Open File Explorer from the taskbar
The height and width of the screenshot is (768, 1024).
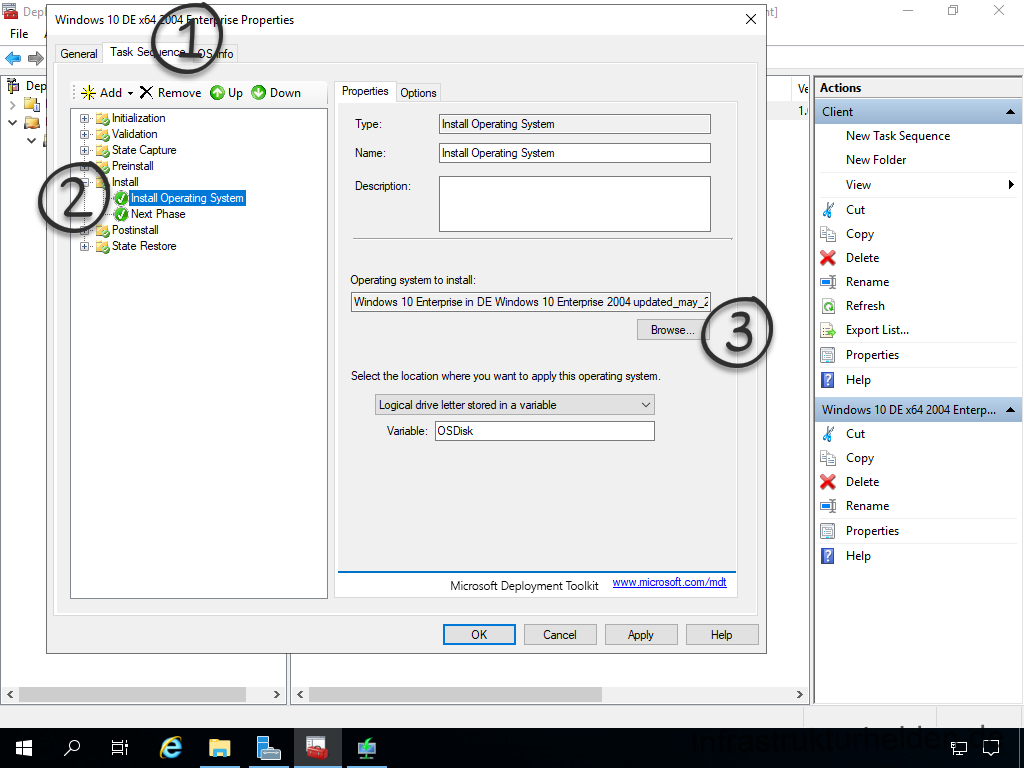220,748
